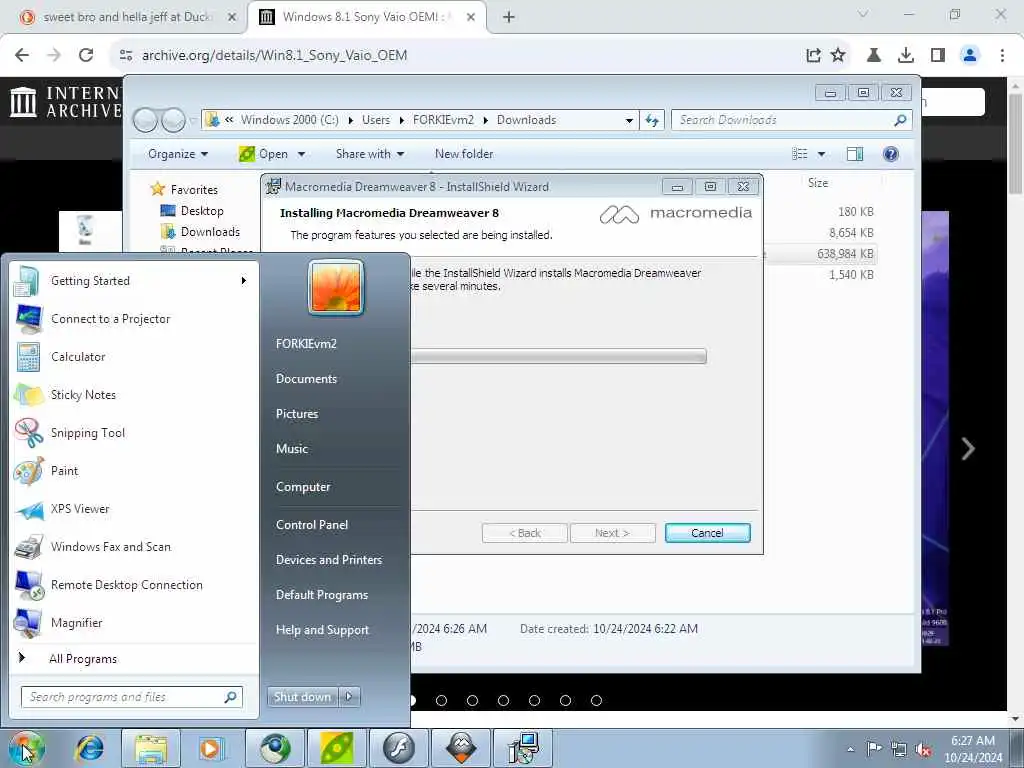This screenshot has width=1024, height=768.
Task: Click the Flash installer taskbar icon
Action: click(399, 748)
